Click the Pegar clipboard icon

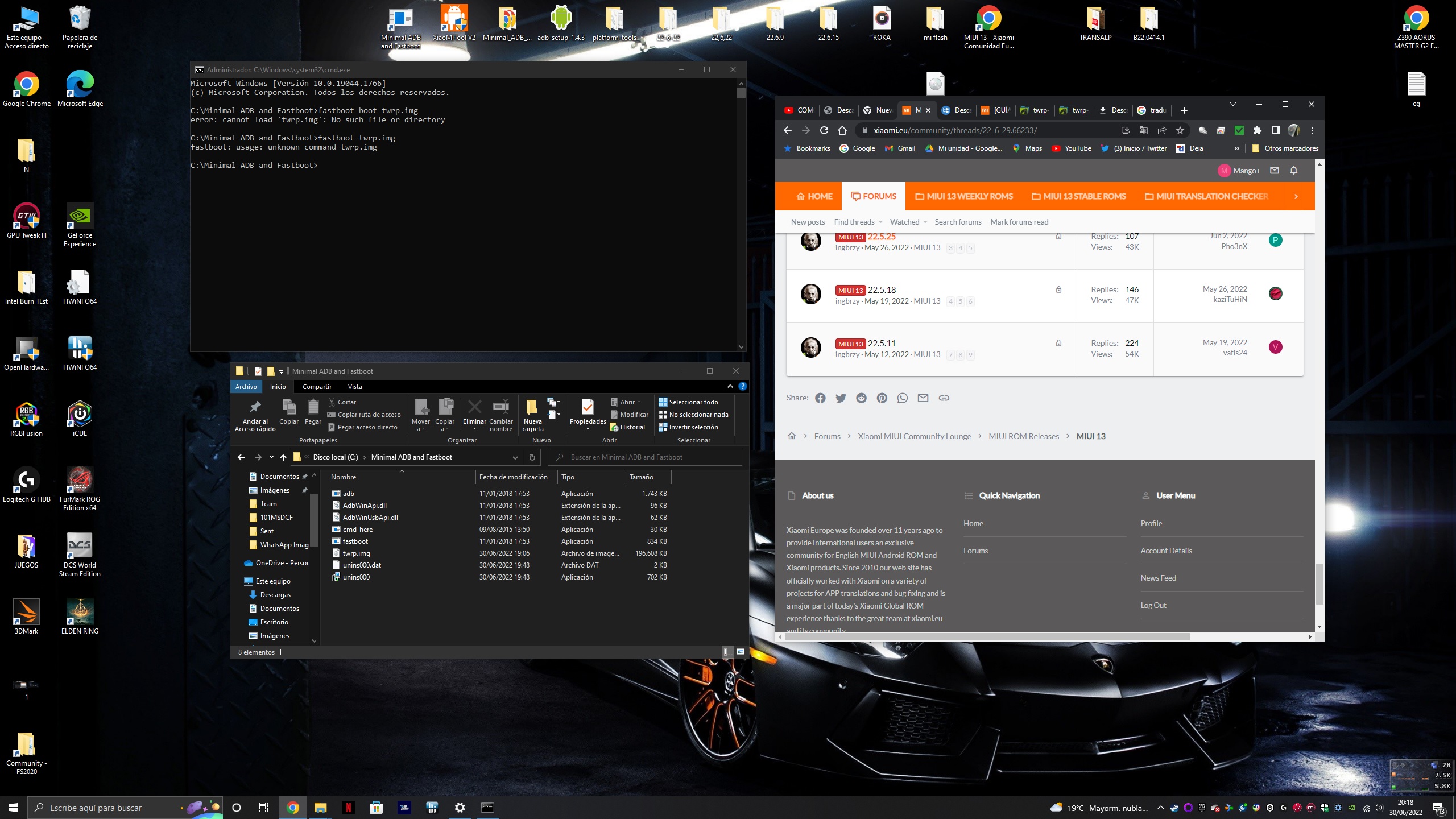point(313,407)
